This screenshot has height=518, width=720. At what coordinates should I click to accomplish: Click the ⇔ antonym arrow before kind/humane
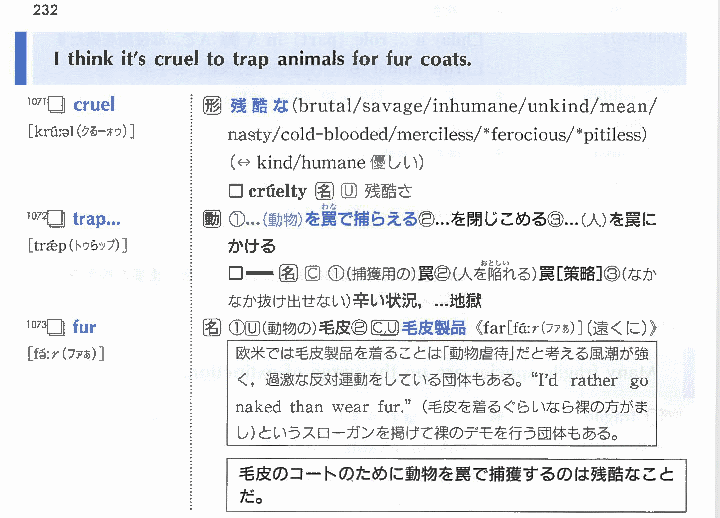click(x=244, y=162)
